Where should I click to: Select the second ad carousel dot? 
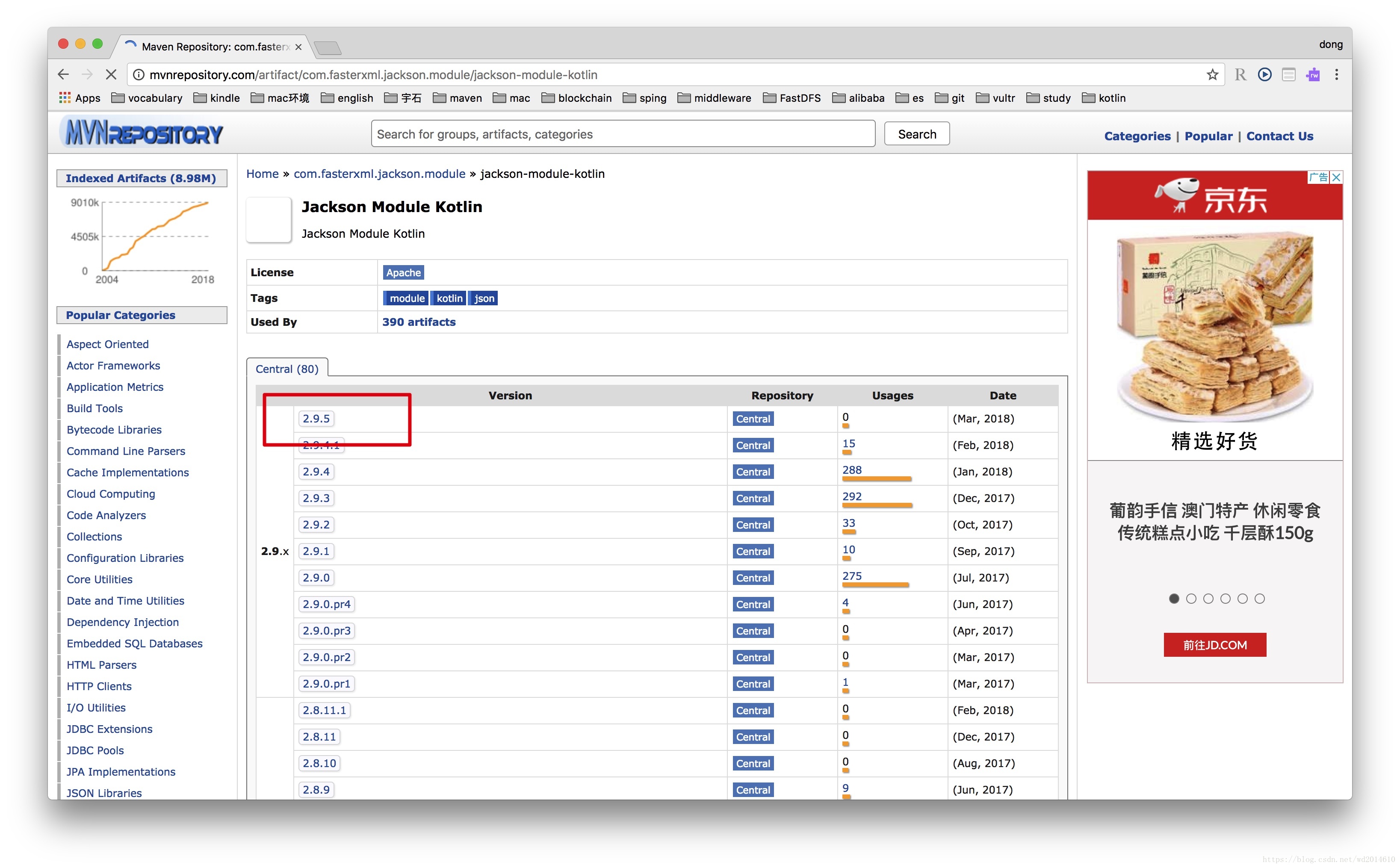1191,599
